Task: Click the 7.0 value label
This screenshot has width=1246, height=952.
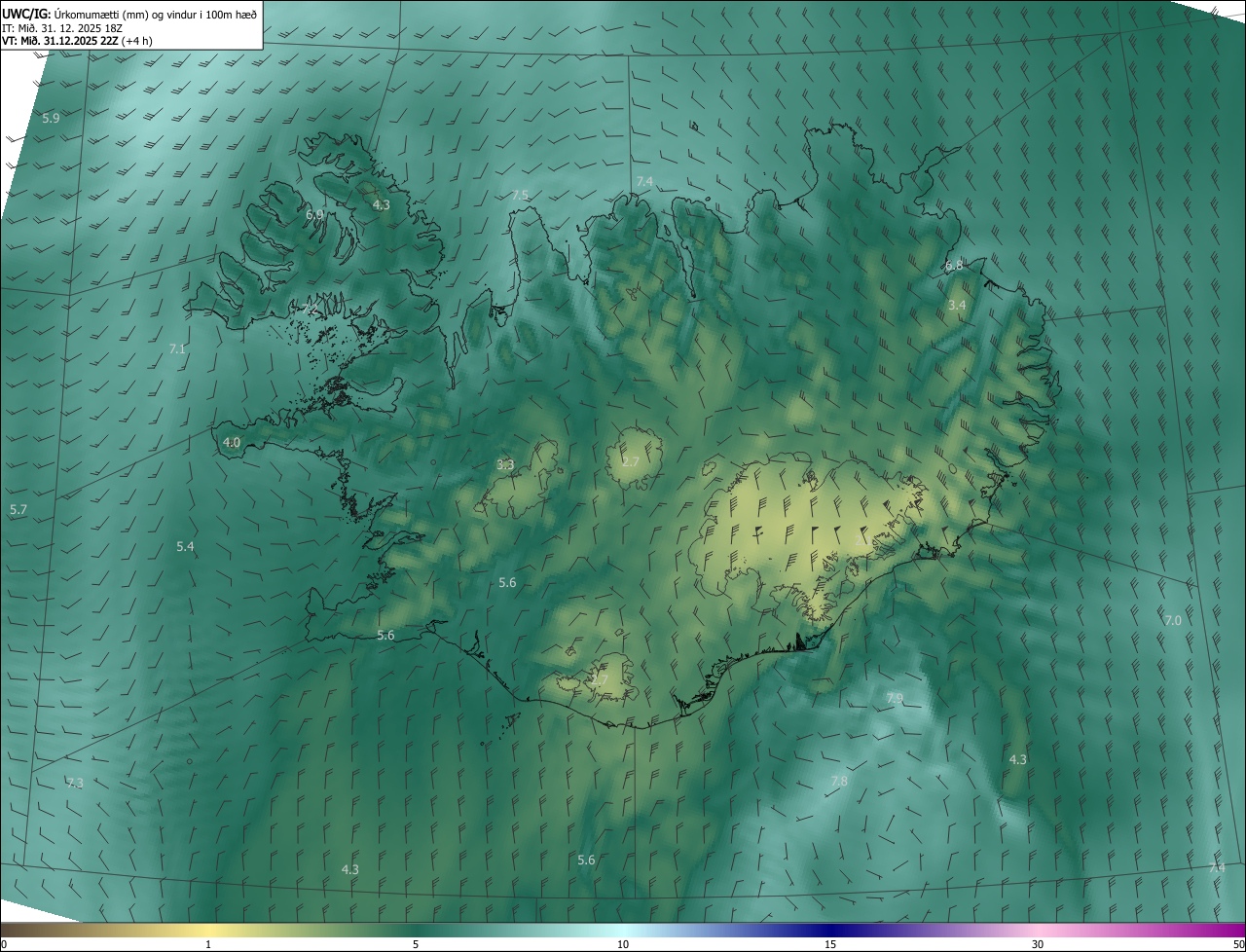Action: tap(1173, 621)
